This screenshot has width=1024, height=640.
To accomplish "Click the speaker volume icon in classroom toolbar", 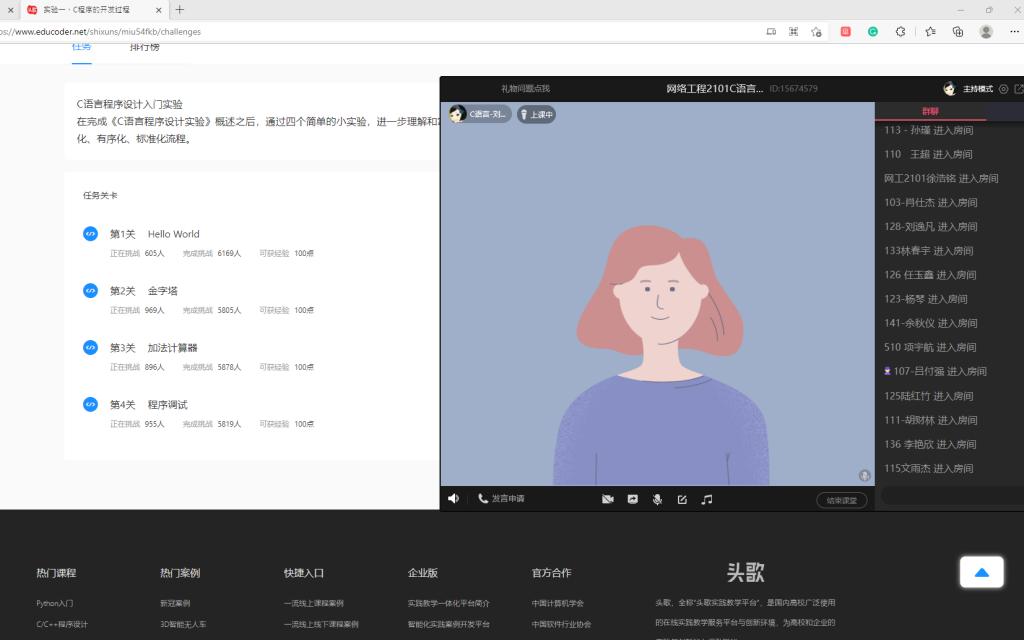I will (453, 498).
